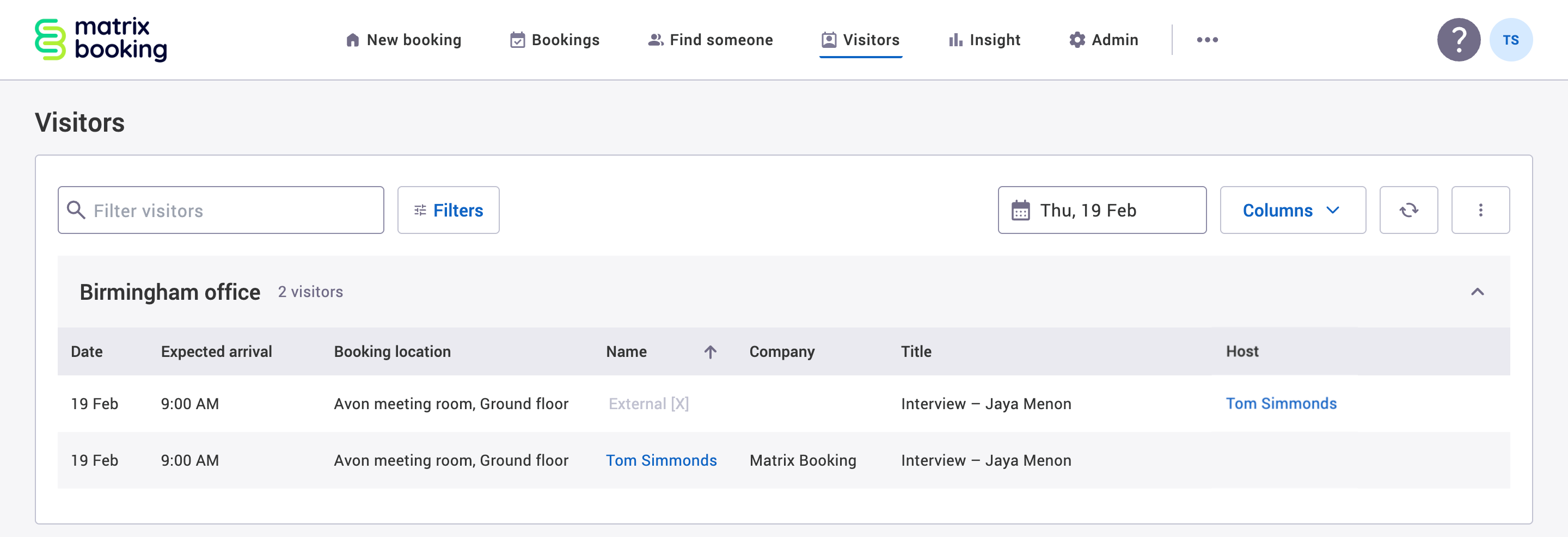Image resolution: width=1568 pixels, height=537 pixels.
Task: Click the calendar icon in date field
Action: pyautogui.click(x=1021, y=211)
